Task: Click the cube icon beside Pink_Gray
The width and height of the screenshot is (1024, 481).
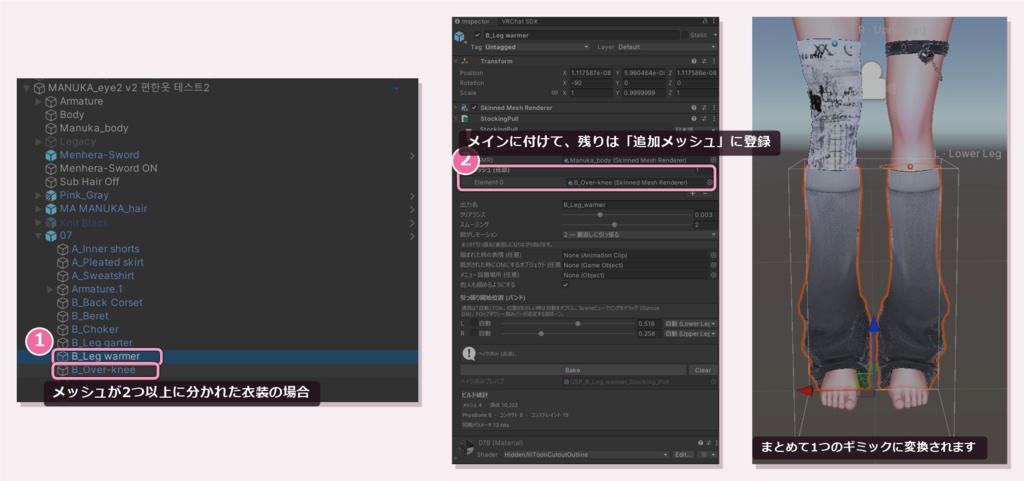Action: tap(50, 195)
